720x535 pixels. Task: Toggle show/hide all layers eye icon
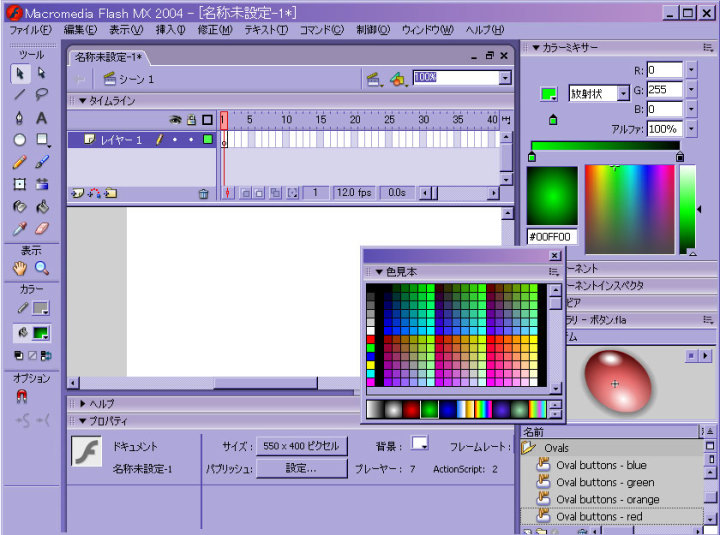point(175,120)
